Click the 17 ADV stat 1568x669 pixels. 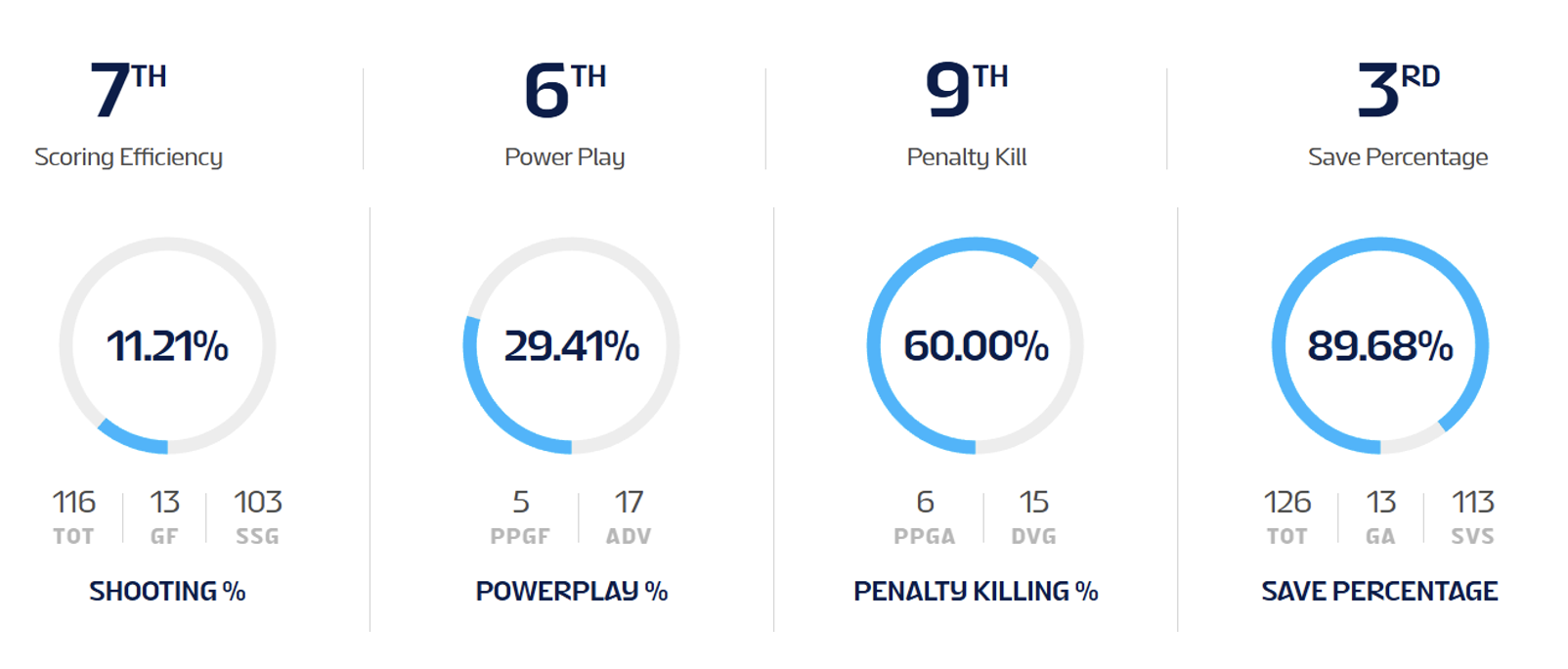pos(629,516)
